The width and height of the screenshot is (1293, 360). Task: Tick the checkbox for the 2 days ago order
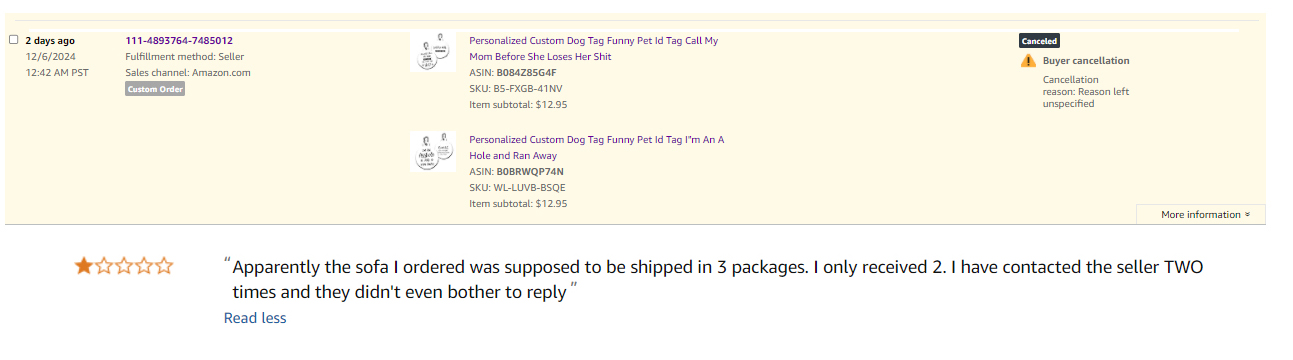click(x=14, y=40)
